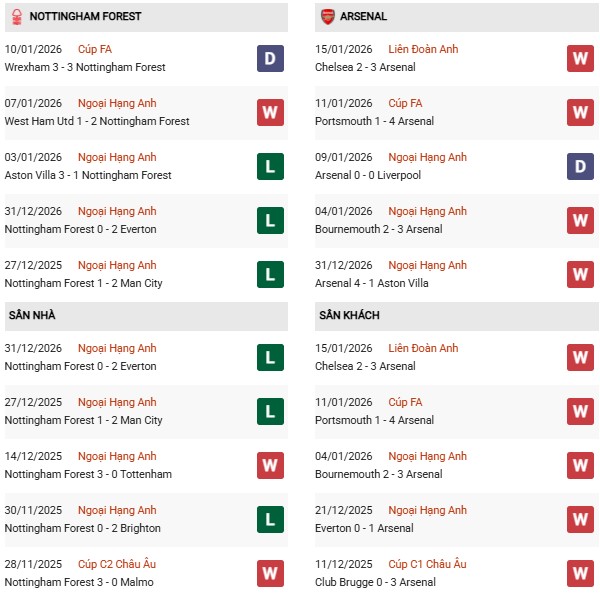Open the SÂN NHÀ section header
600x595 pixels.
click(x=32, y=315)
